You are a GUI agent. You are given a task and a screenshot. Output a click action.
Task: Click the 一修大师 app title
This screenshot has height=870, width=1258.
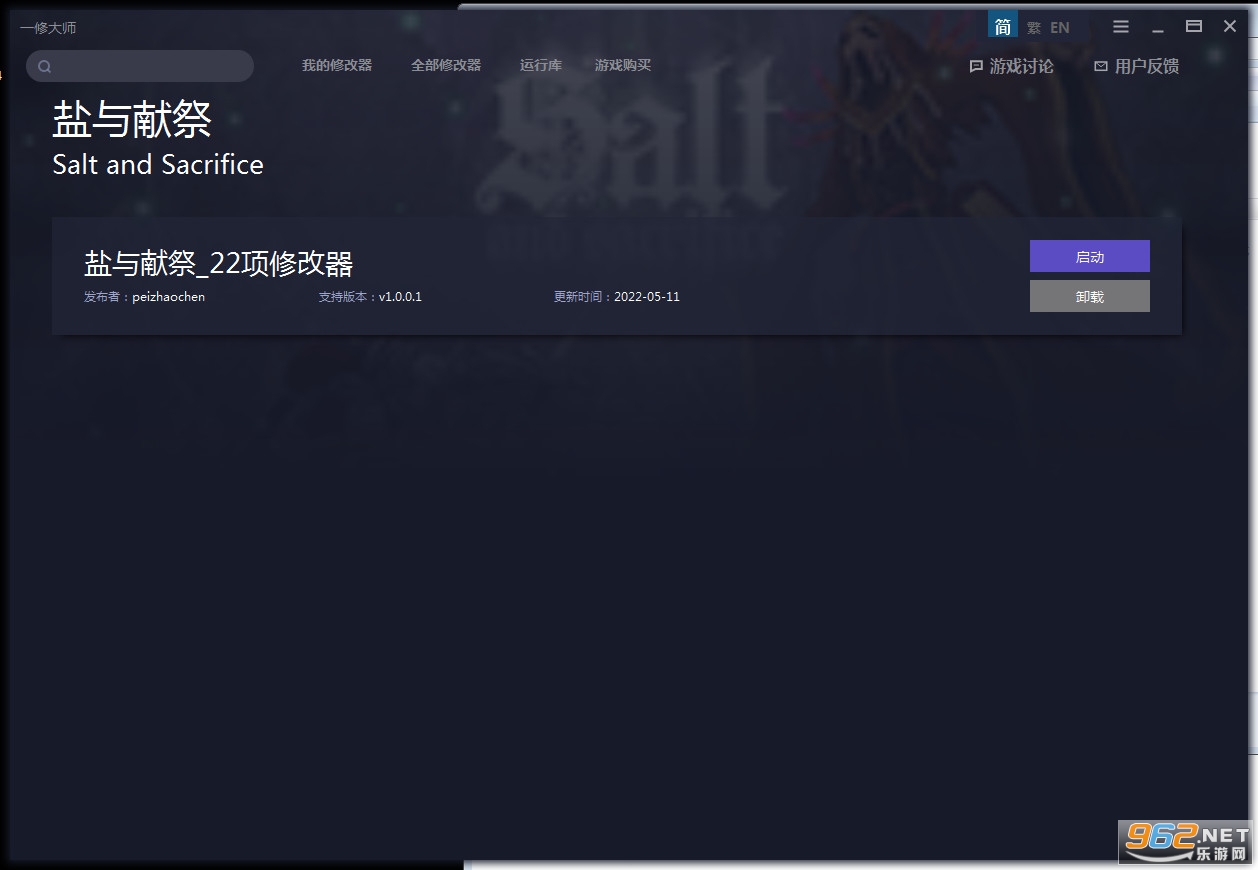48,28
